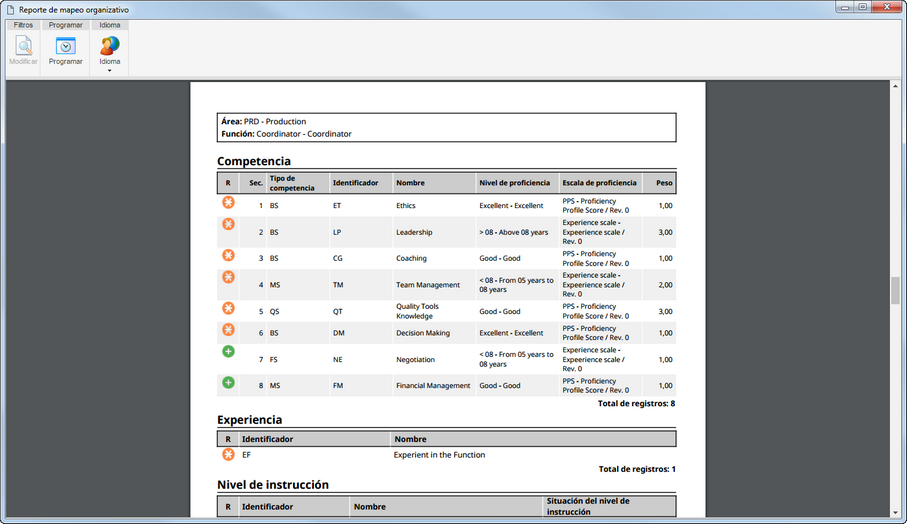Click the 'Experiencia' section heading
Image resolution: width=907 pixels, height=524 pixels.
[249, 419]
